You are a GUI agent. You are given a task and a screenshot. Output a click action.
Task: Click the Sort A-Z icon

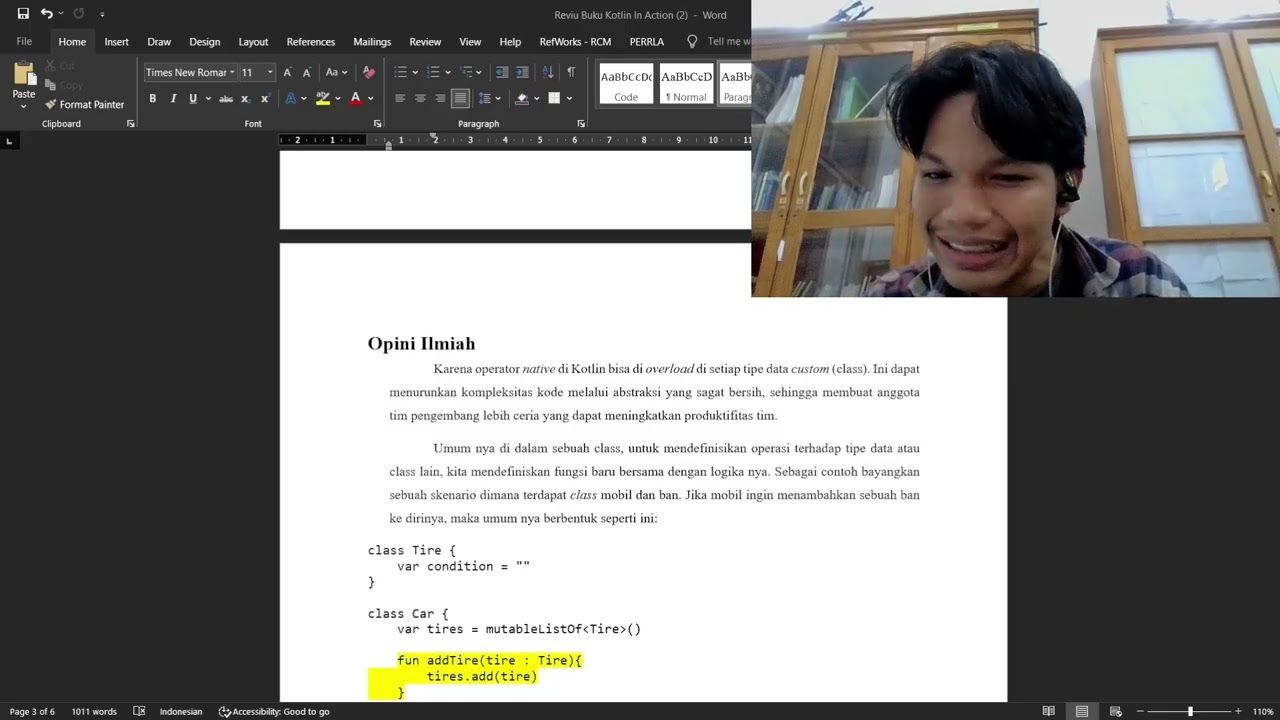pyautogui.click(x=548, y=72)
